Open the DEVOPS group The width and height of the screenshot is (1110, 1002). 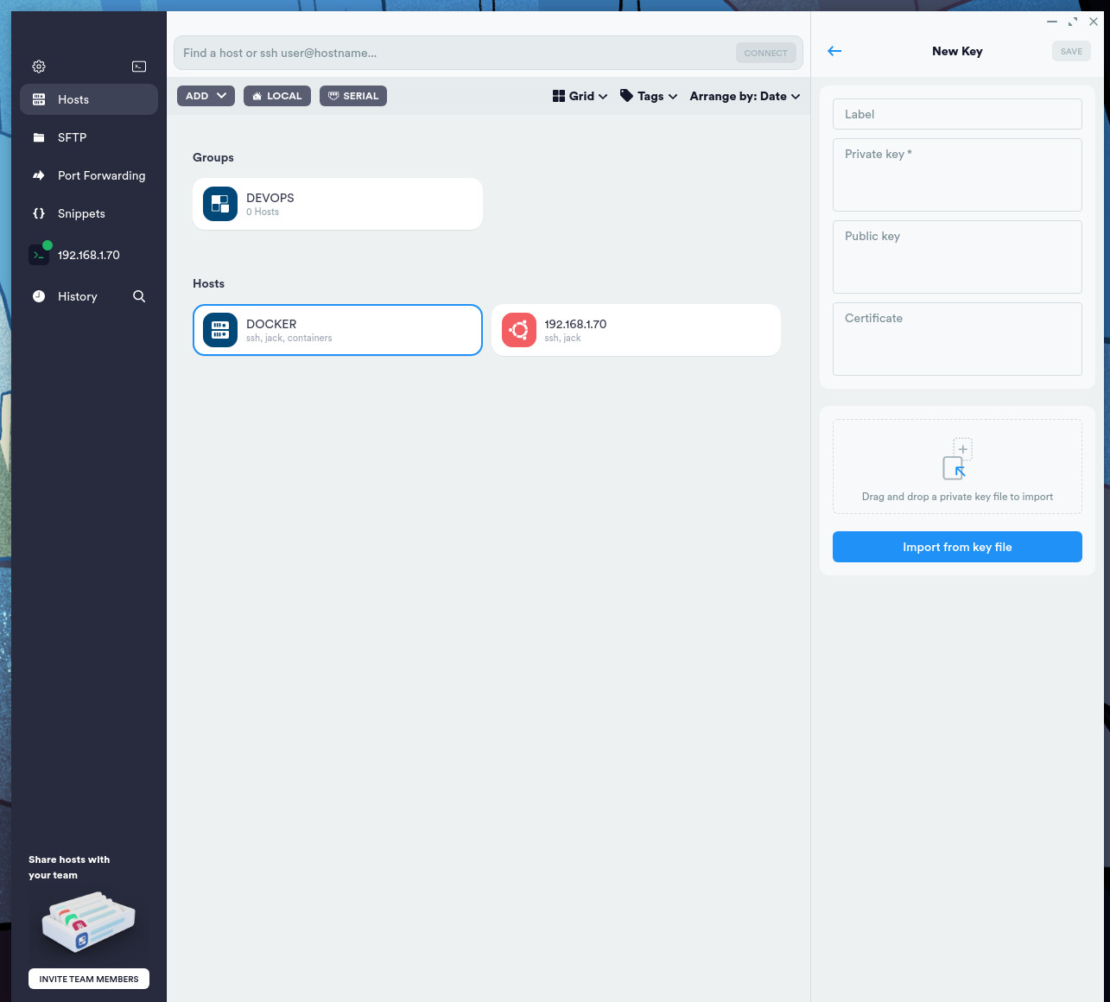click(337, 203)
